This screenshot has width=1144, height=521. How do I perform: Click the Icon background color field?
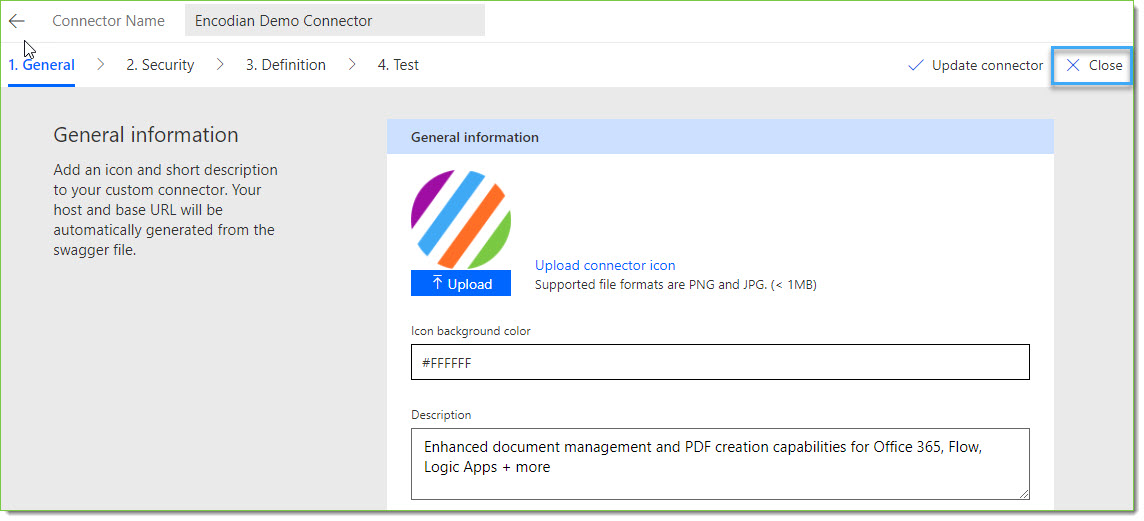pos(720,362)
